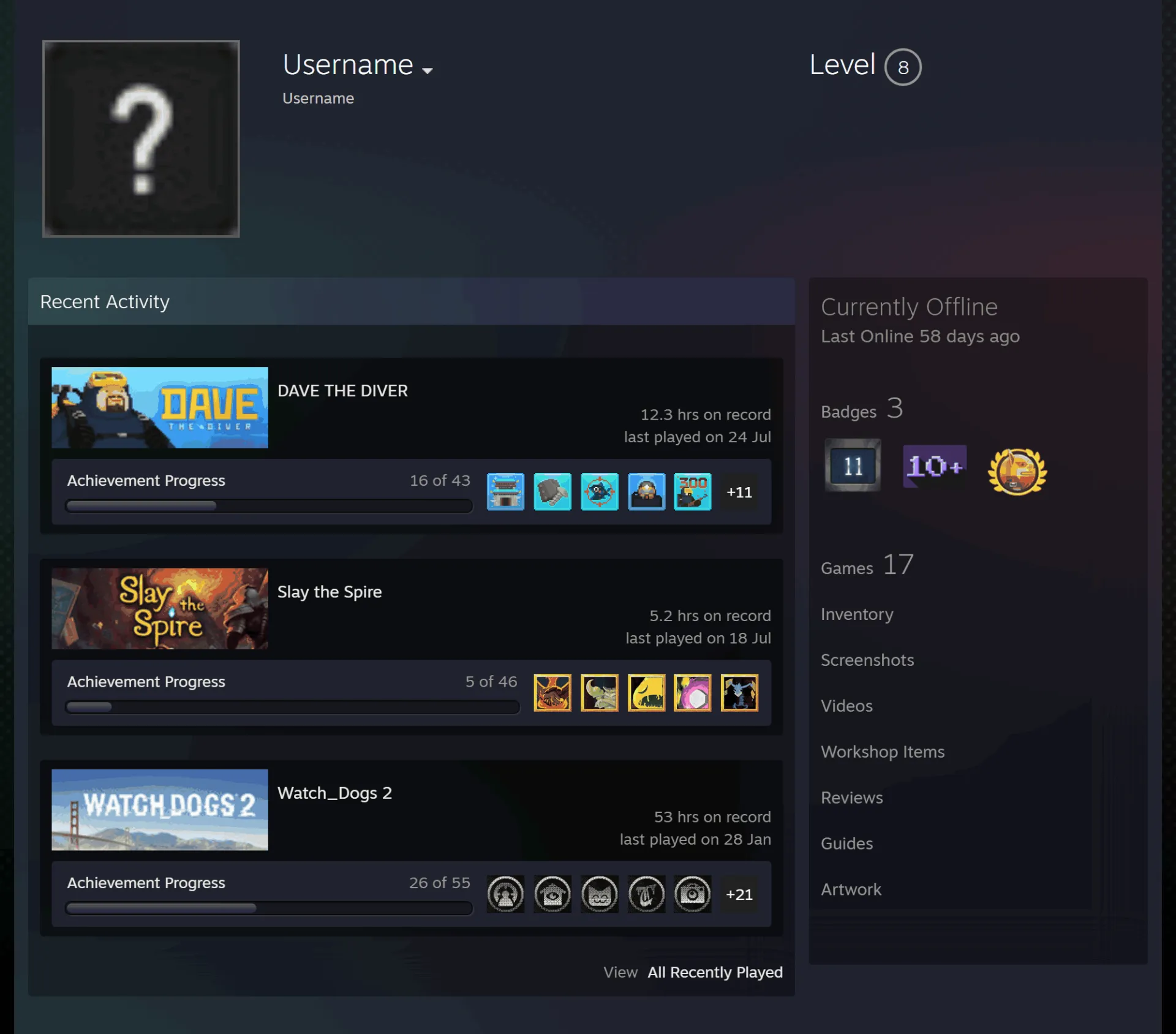Click first Dave the Diver achievement icon
This screenshot has height=1034, width=1176.
point(505,491)
